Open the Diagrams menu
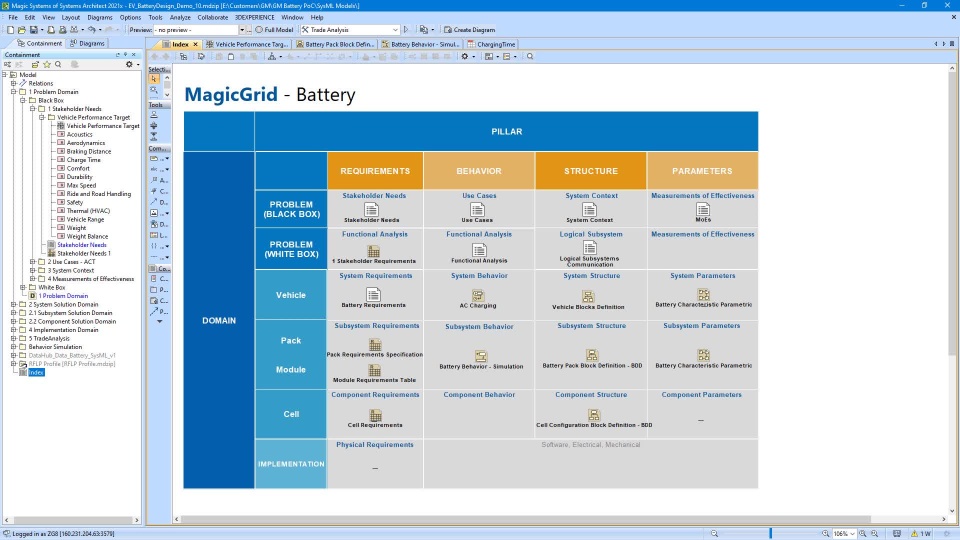Screen dimensions: 960x540 [100, 18]
